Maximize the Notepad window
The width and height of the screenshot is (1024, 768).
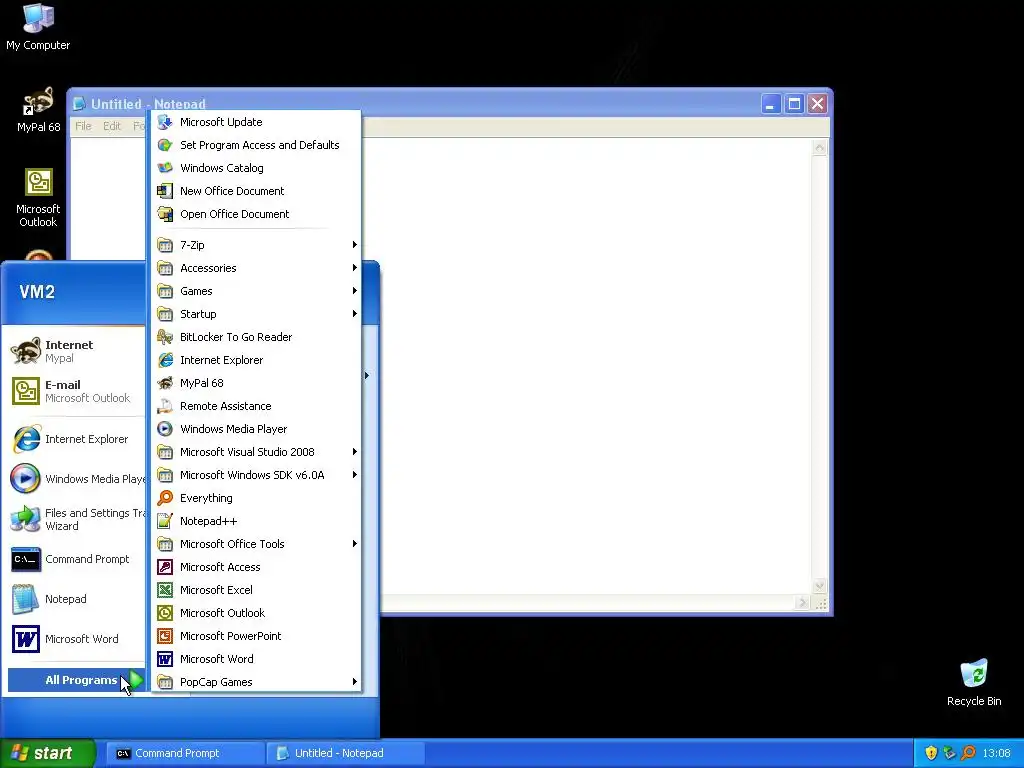point(794,104)
